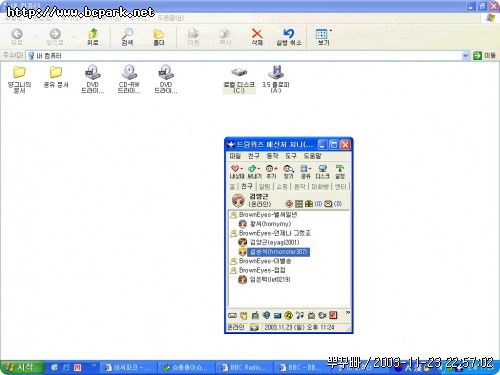The width and height of the screenshot is (500, 375).
Task: Click the keyboard icon in messenger bottom bar
Action: 232,315
